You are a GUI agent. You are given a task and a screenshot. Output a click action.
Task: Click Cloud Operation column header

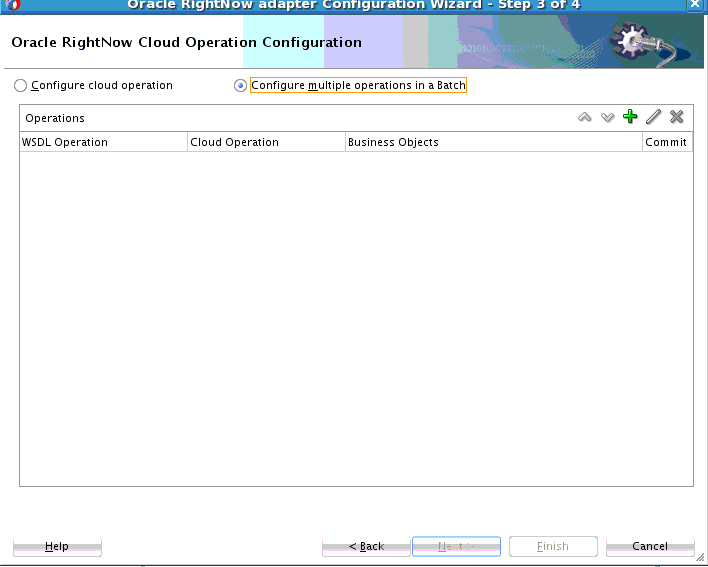coord(266,142)
